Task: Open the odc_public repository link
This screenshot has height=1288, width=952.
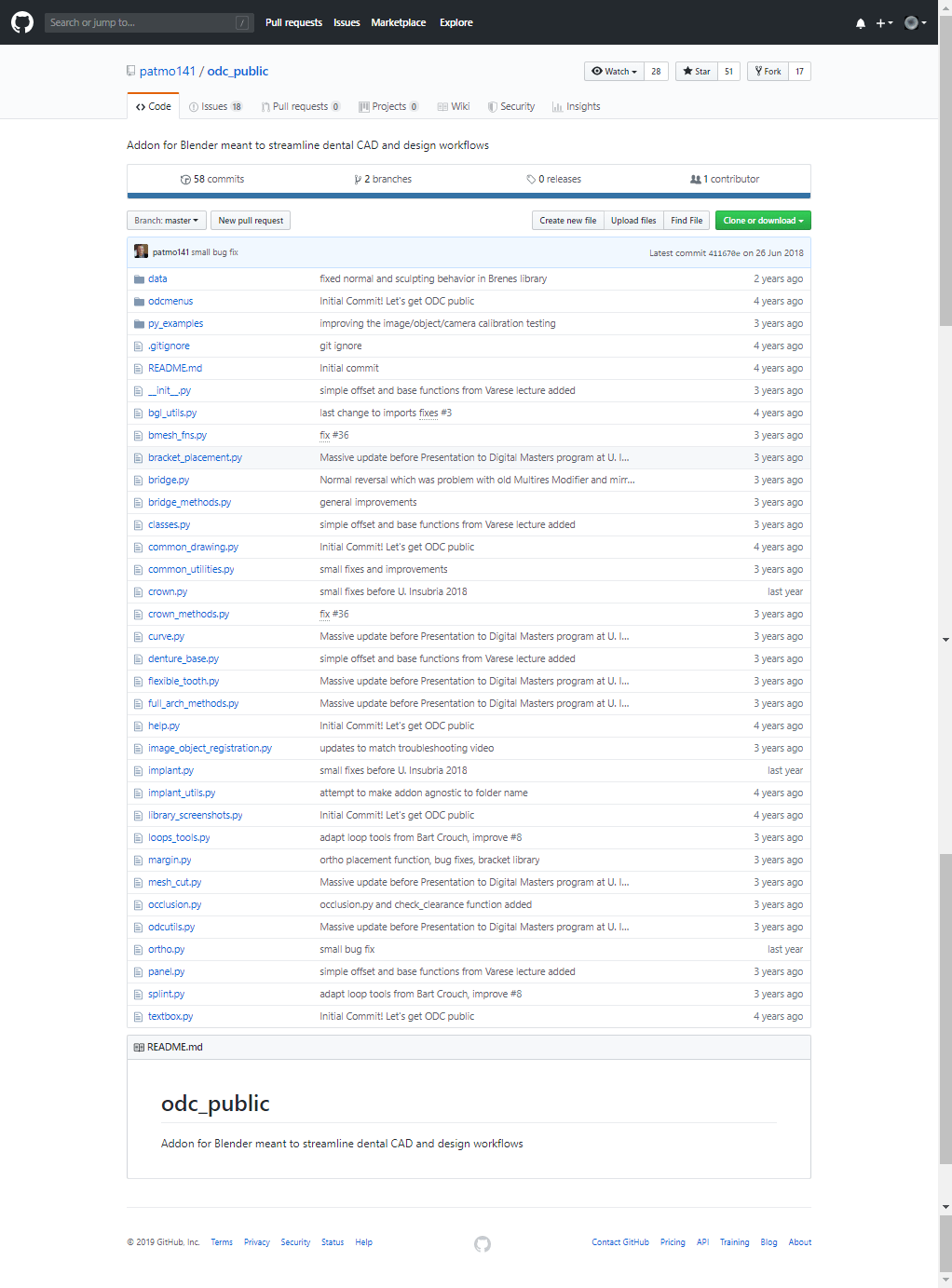Action: coord(238,71)
